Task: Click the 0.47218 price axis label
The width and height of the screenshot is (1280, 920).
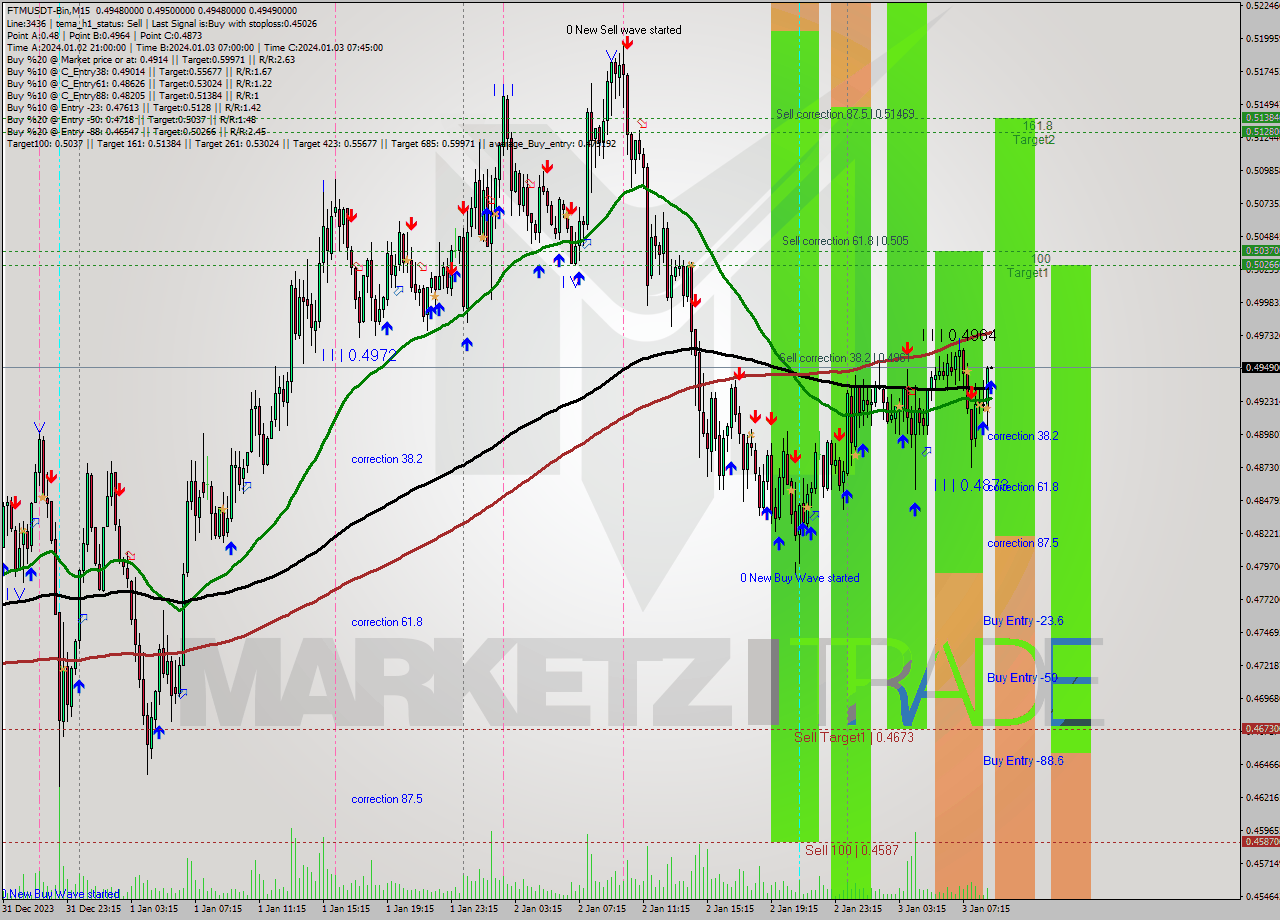Action: click(1262, 665)
